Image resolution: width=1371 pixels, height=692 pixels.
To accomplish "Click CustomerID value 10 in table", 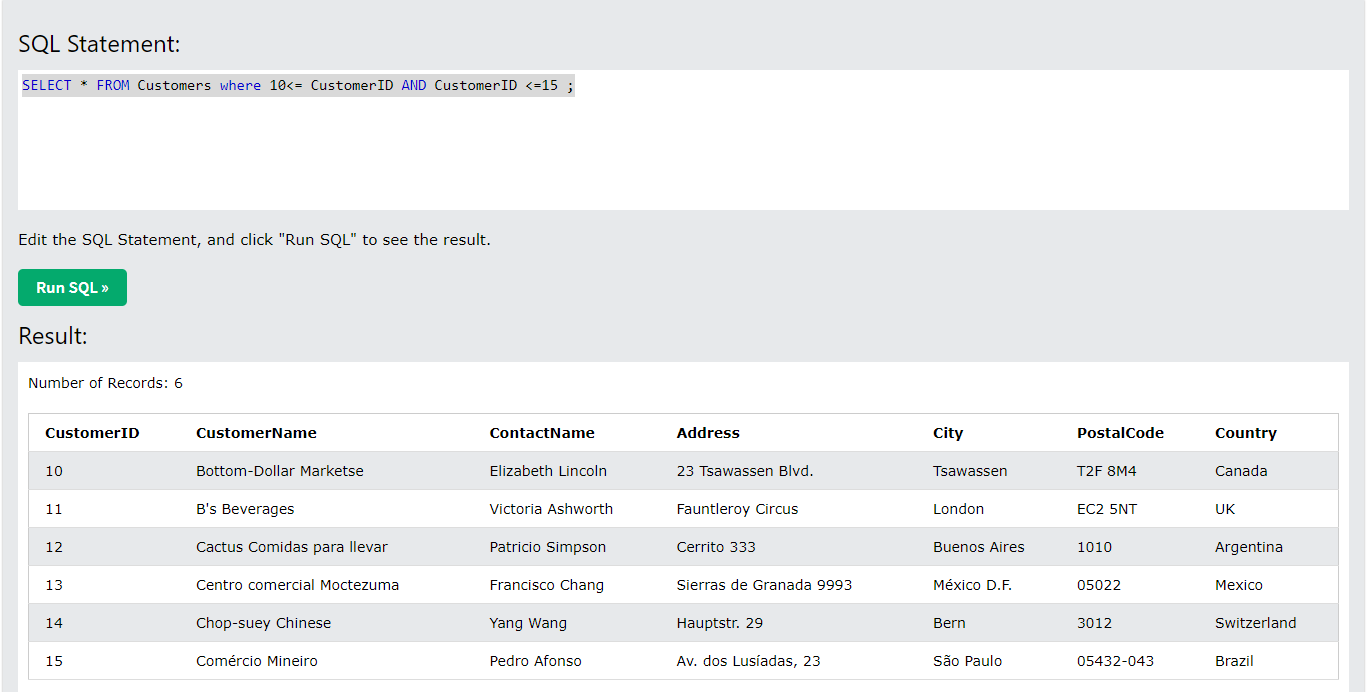I will pos(54,471).
